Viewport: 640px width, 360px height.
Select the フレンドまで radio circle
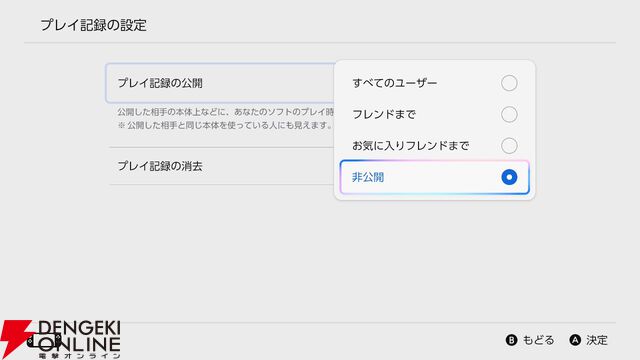pos(509,114)
